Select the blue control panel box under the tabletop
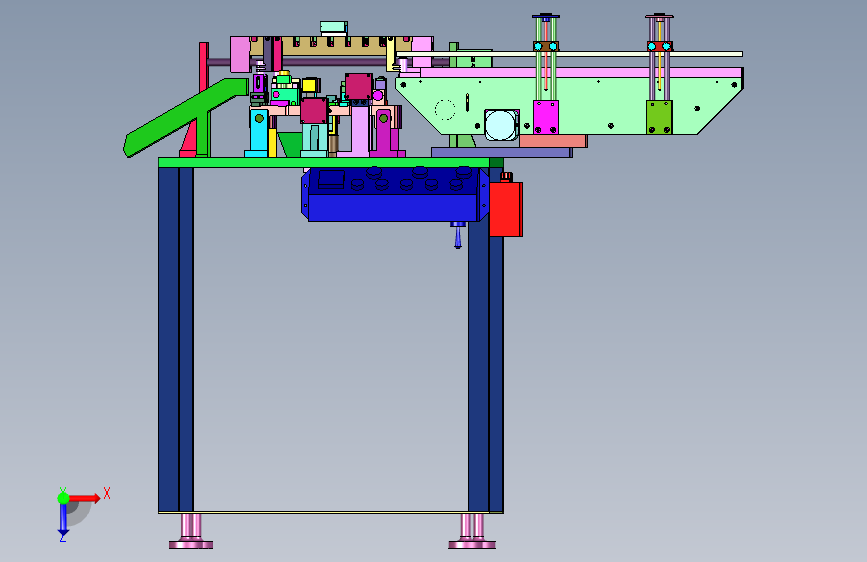The width and height of the screenshot is (867, 562). [x=394, y=196]
